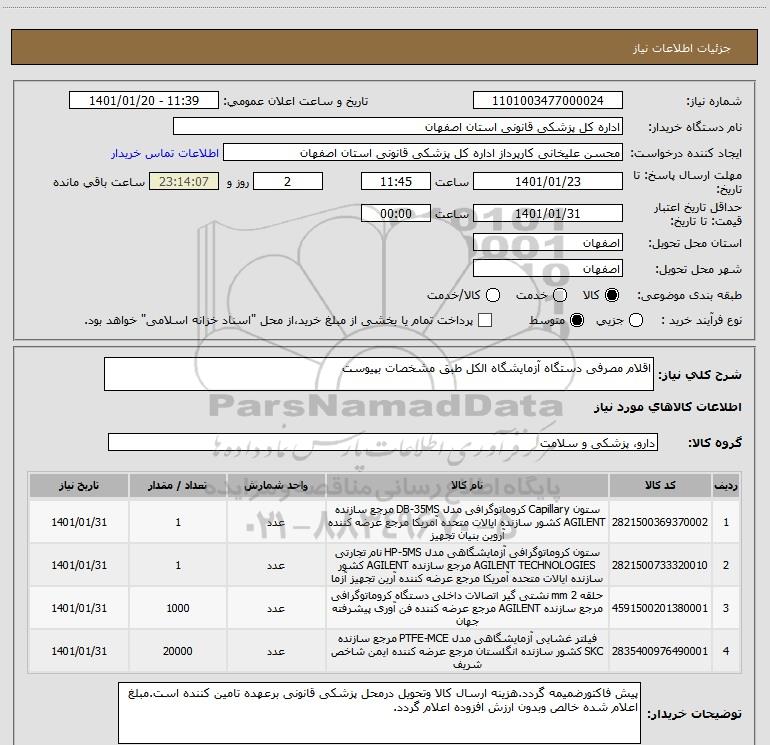Viewport: 770px width, 745px height.
Task: Click the request creator field محسن علیخانی
Action: pyautogui.click(x=423, y=153)
